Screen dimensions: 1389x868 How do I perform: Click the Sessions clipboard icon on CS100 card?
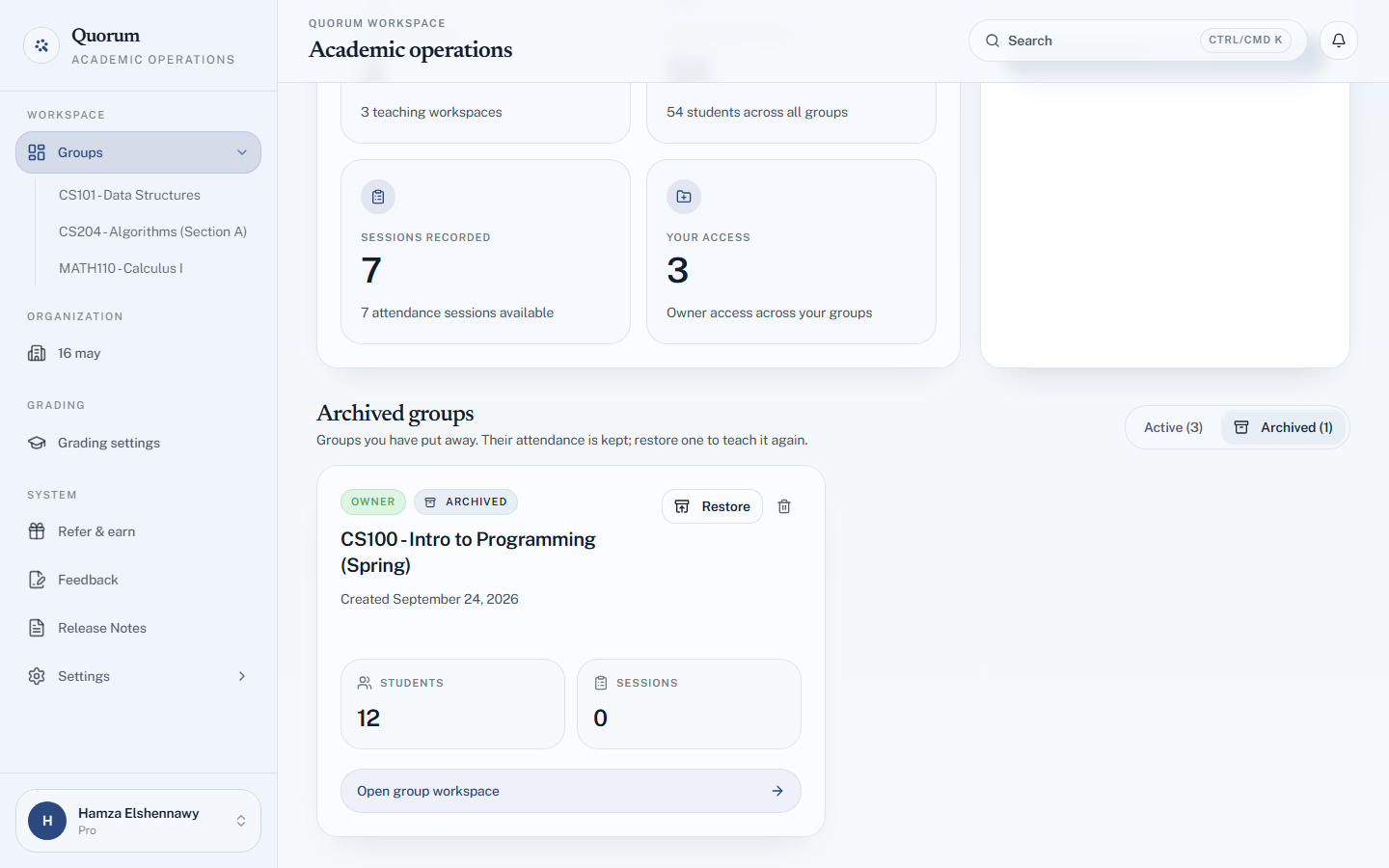click(x=601, y=683)
